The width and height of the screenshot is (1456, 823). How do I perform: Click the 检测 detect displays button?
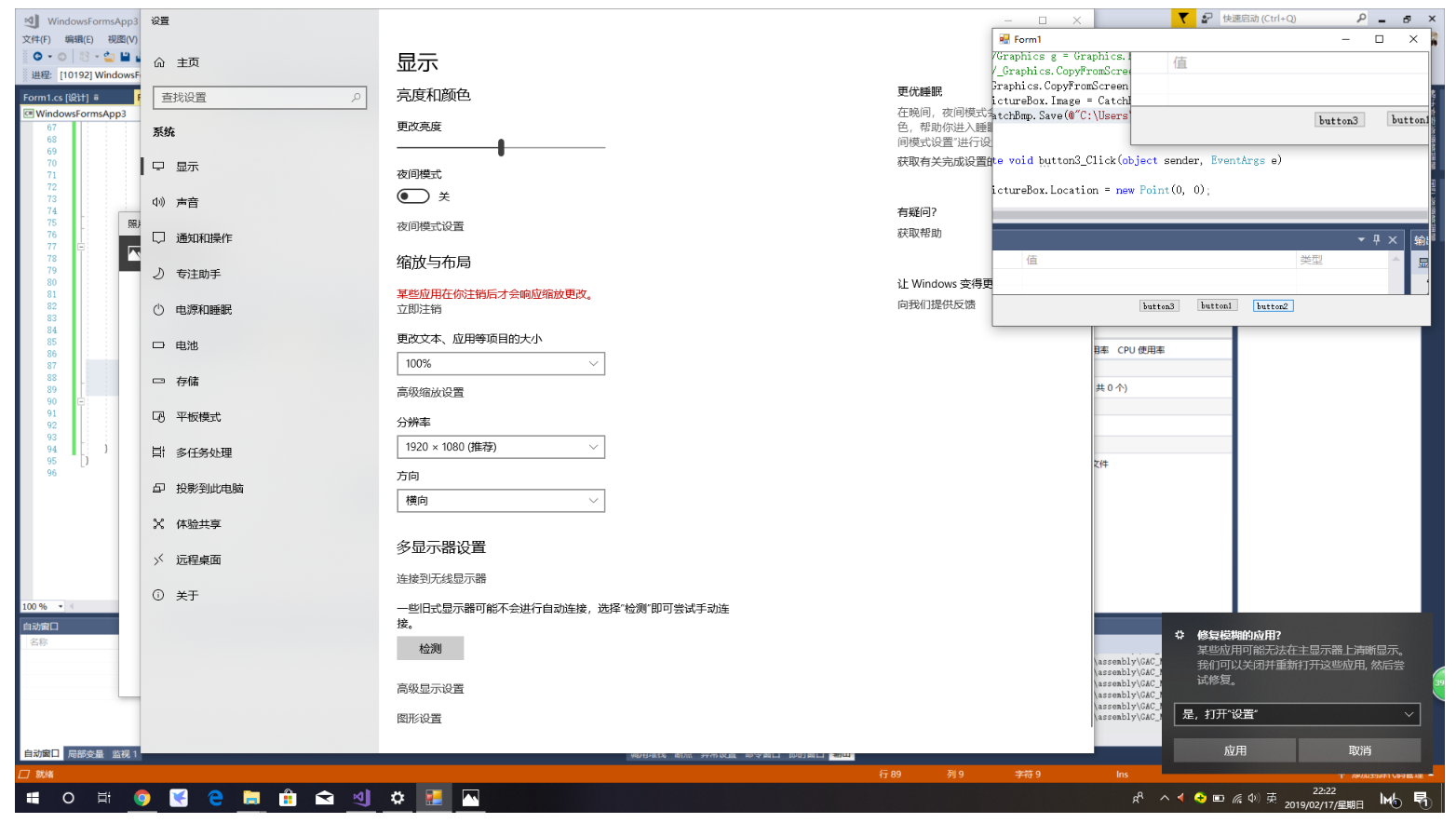pos(430,648)
